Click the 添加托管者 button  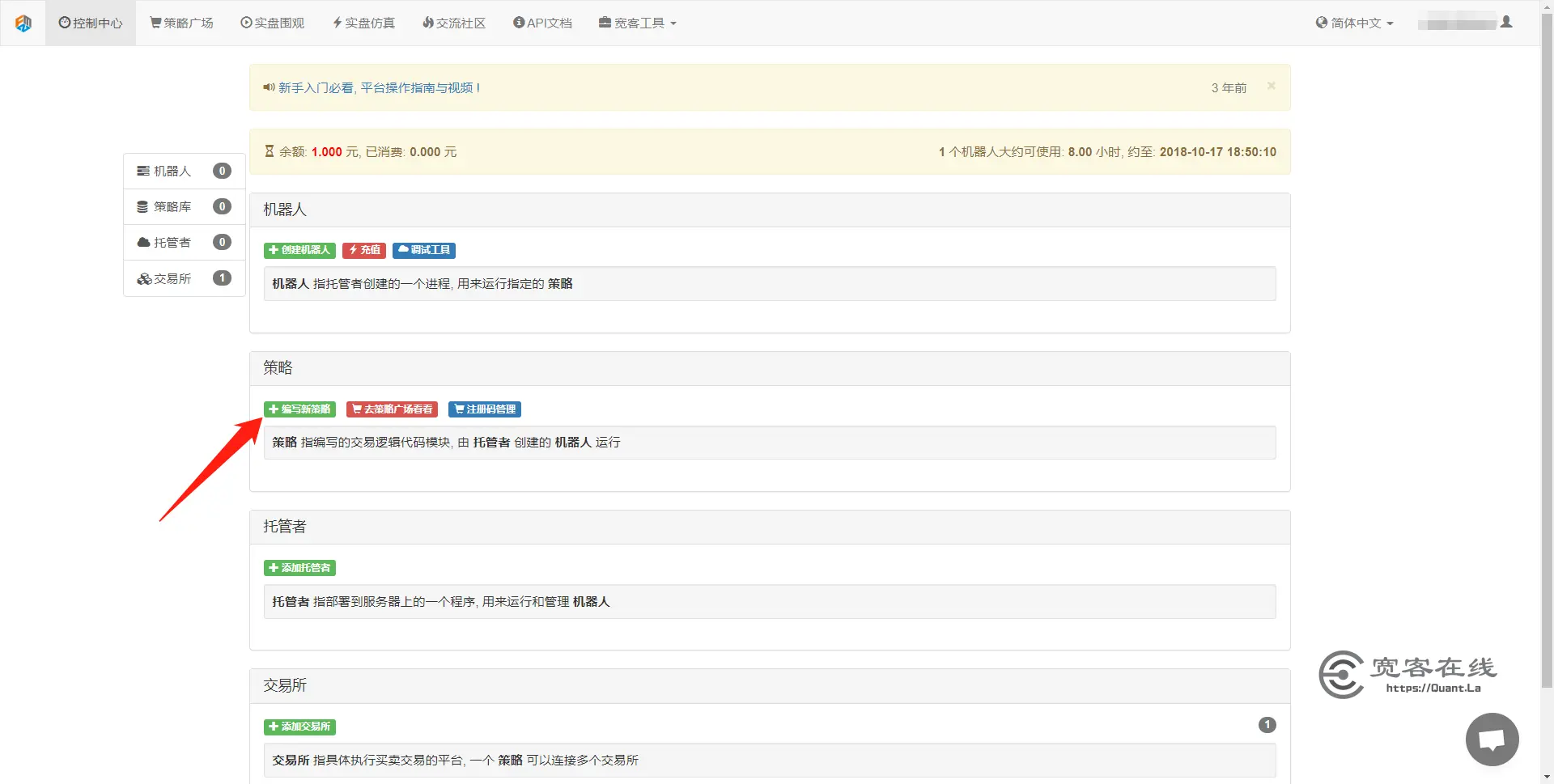(299, 568)
